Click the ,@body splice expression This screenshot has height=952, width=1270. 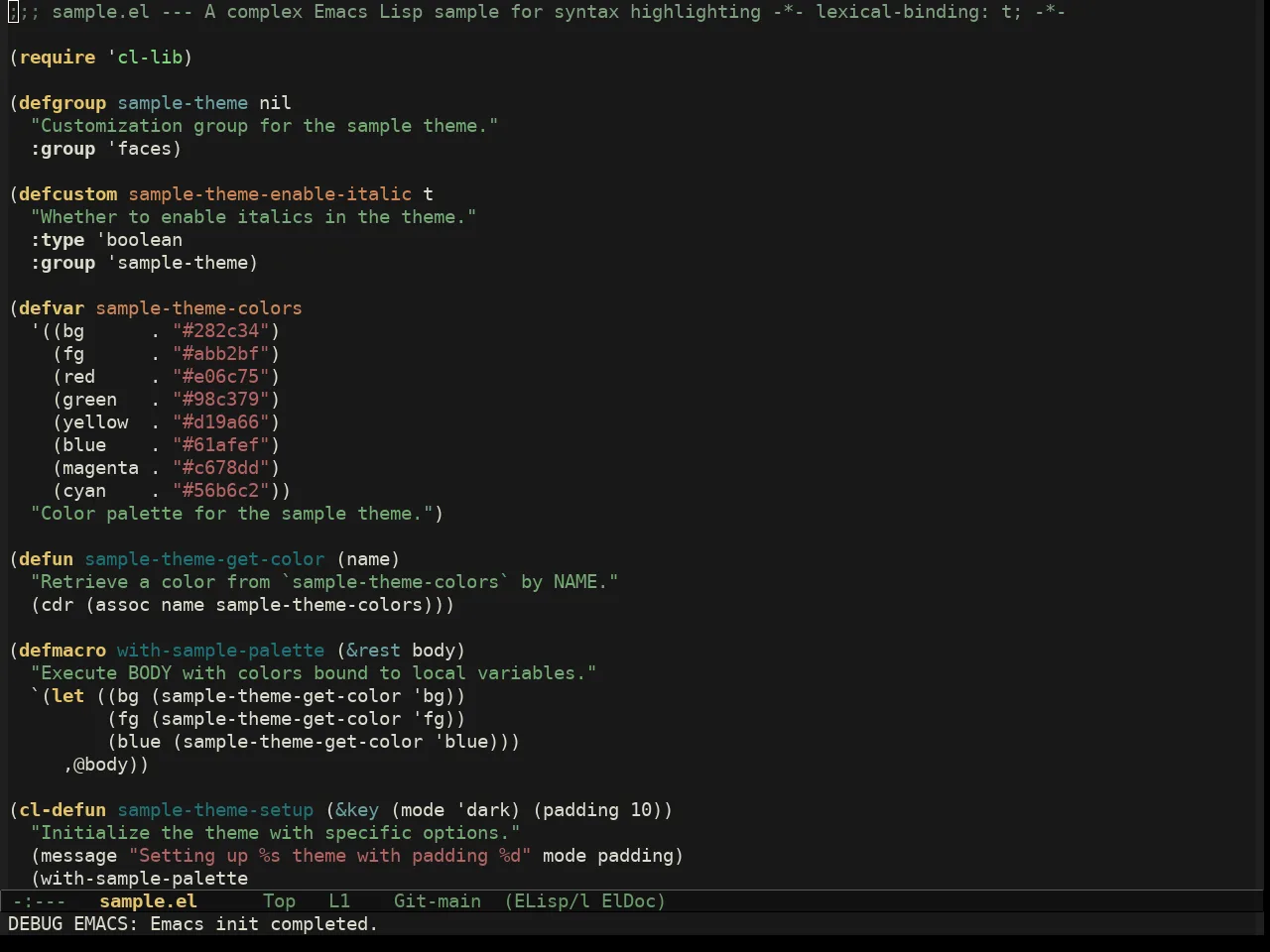(100, 764)
